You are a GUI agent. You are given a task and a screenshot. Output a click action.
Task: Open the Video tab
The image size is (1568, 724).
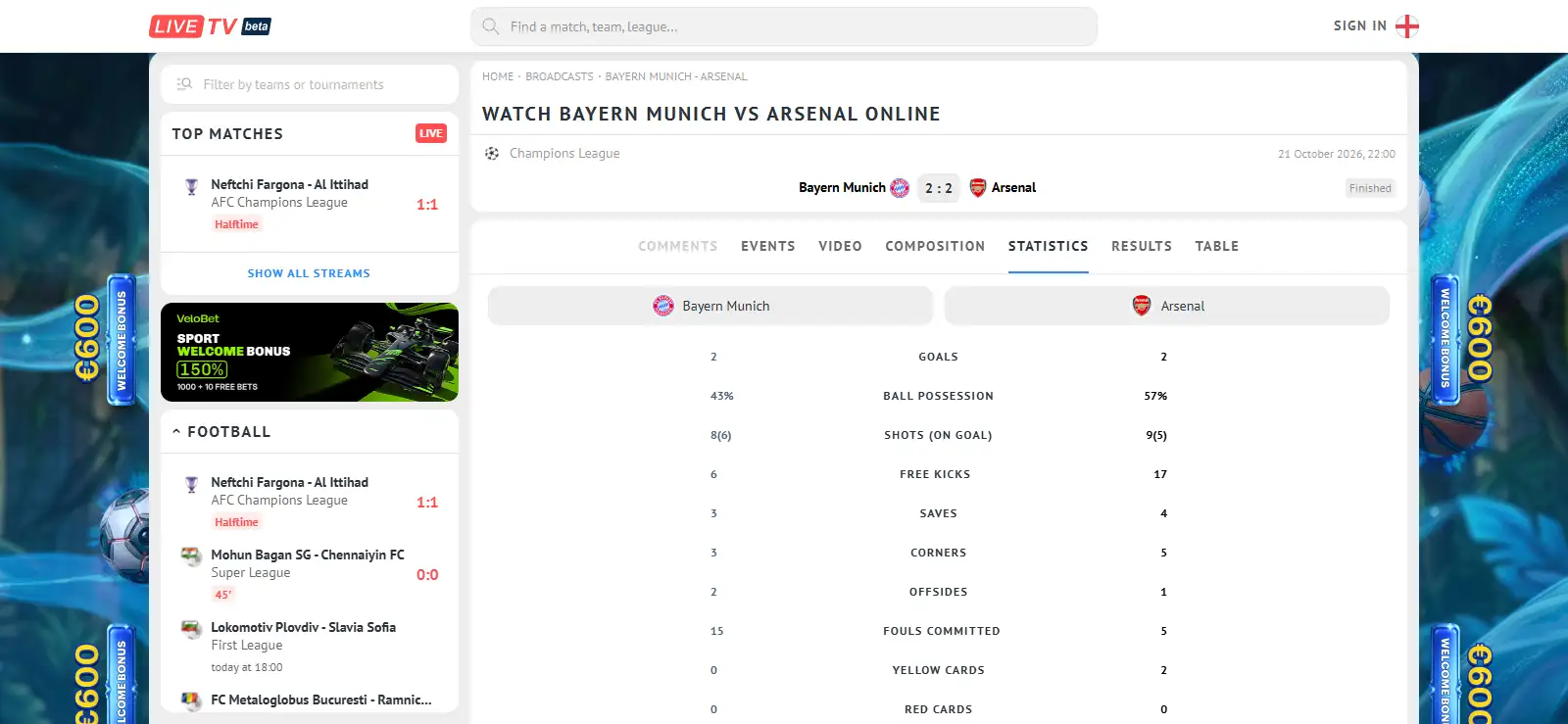(841, 246)
